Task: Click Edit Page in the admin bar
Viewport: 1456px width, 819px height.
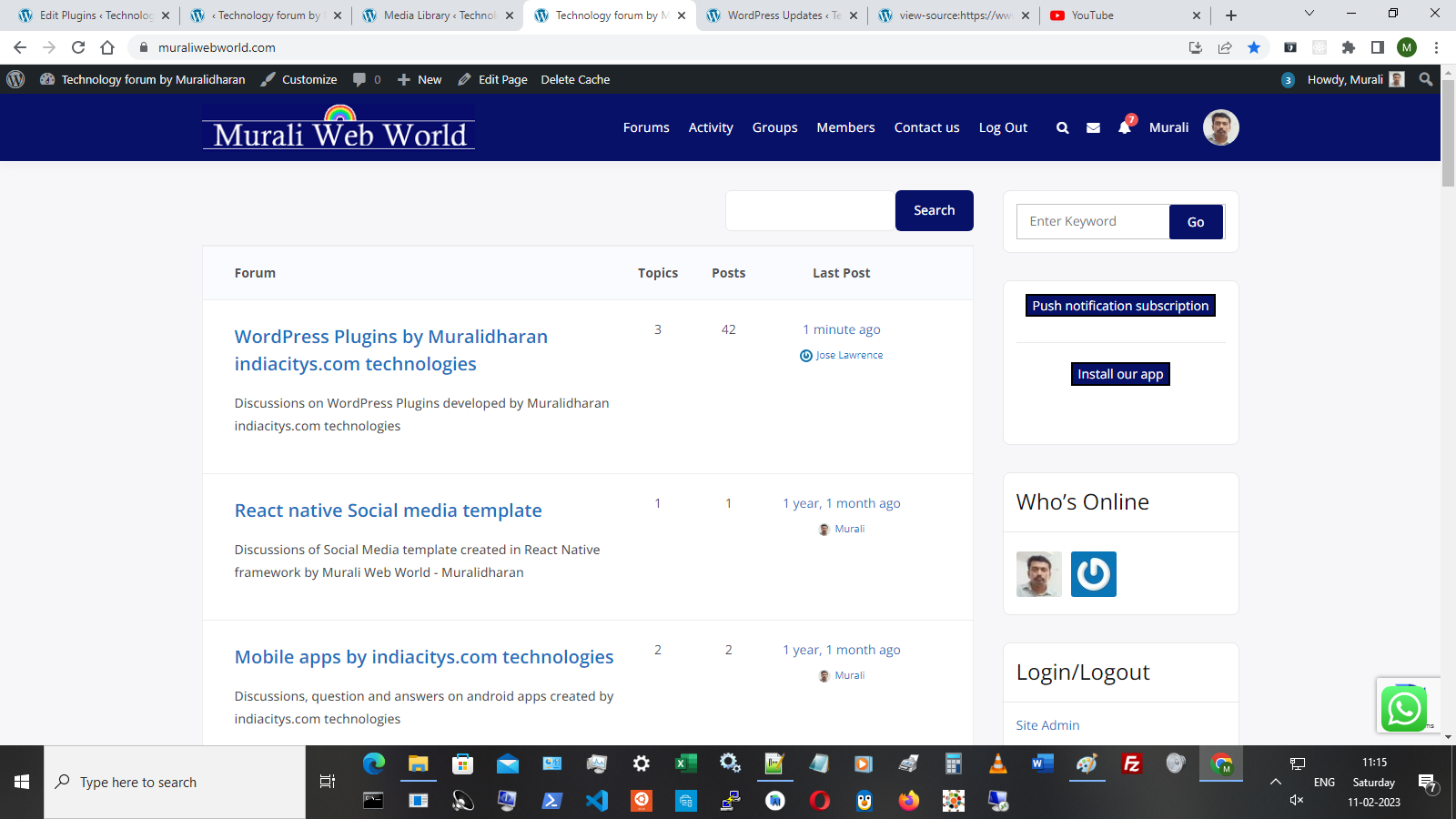Action: [492, 79]
